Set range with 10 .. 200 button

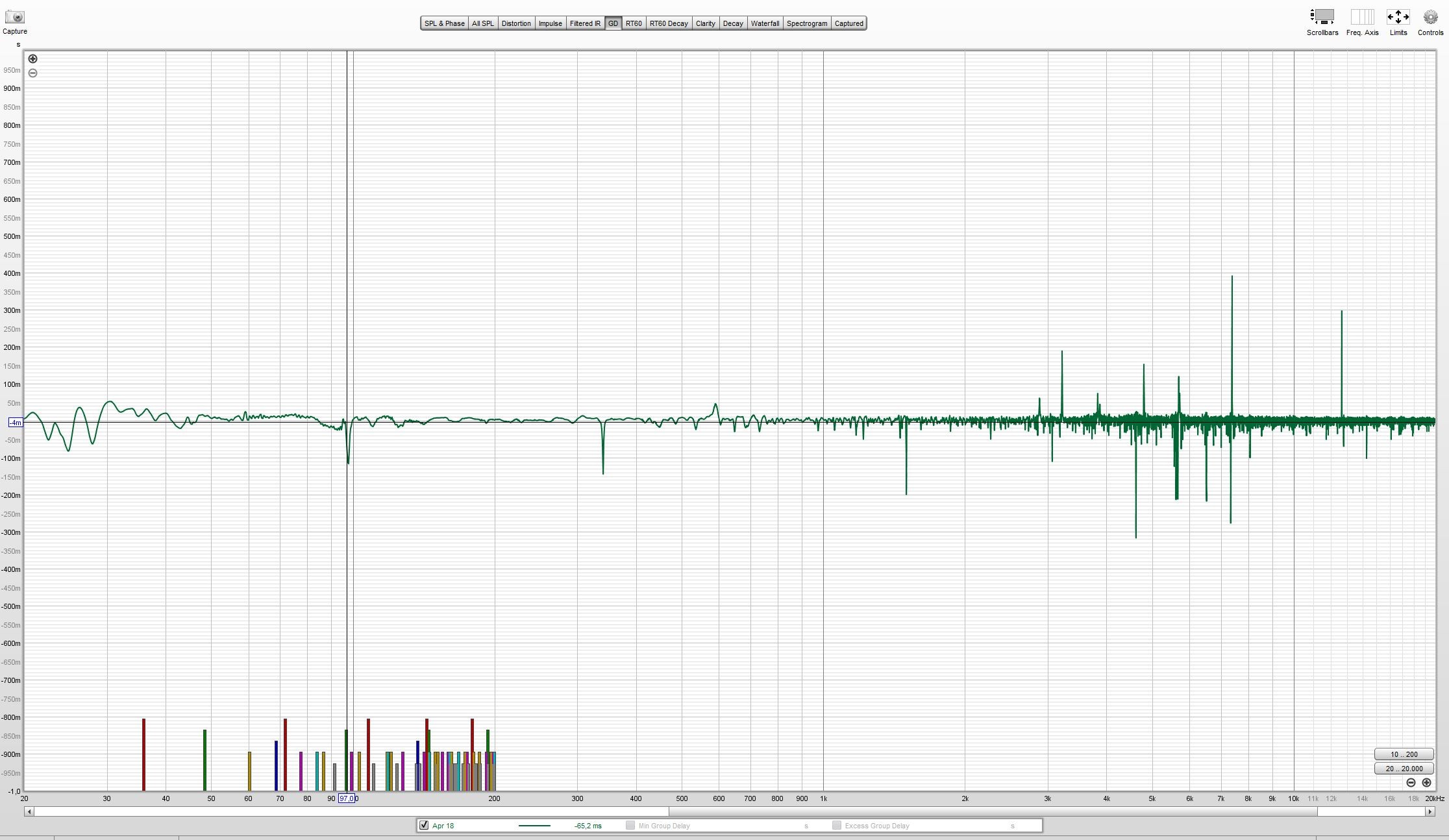pos(1404,754)
